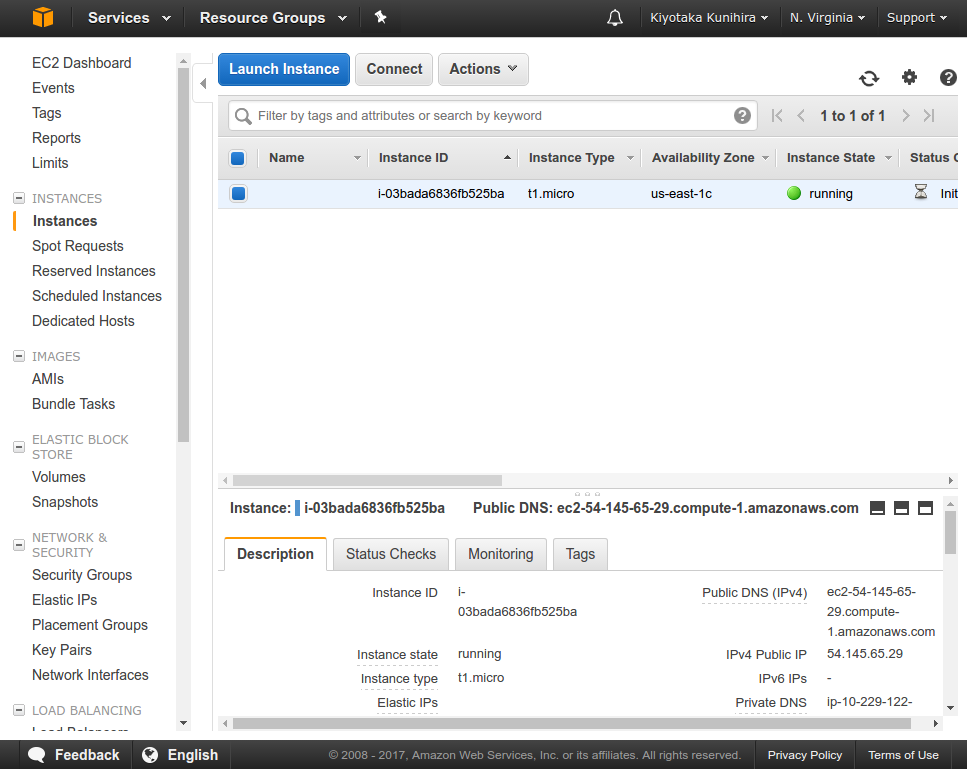Open the Services dropdown menu
Screen dimensions: 967x769
click(x=129, y=18)
